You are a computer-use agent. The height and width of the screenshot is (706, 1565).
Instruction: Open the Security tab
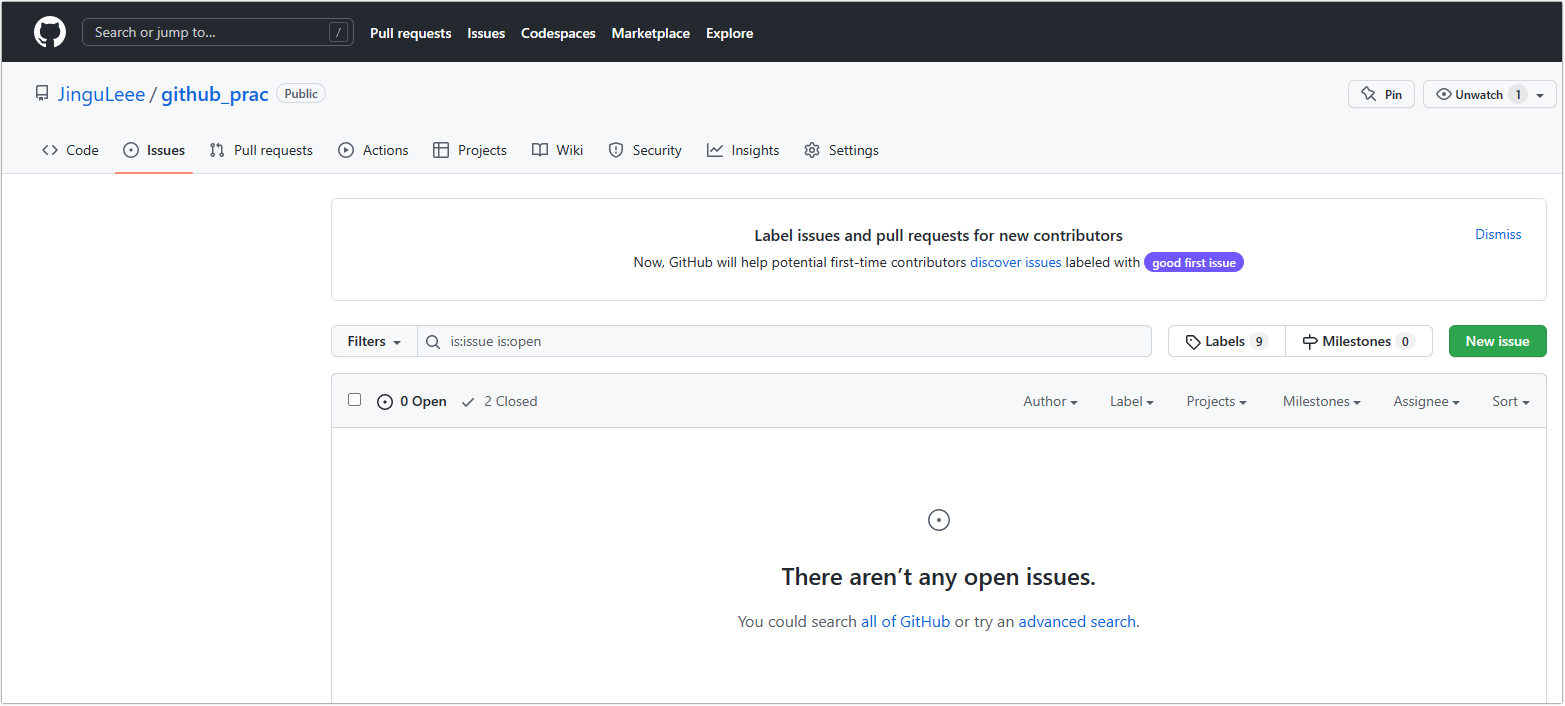pos(645,150)
